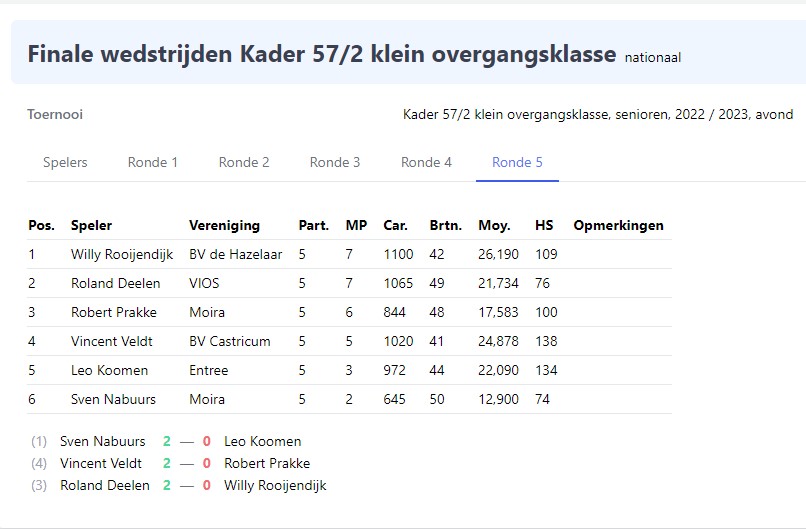Click the MP column header
Image resolution: width=806 pixels, height=529 pixels.
click(x=356, y=225)
